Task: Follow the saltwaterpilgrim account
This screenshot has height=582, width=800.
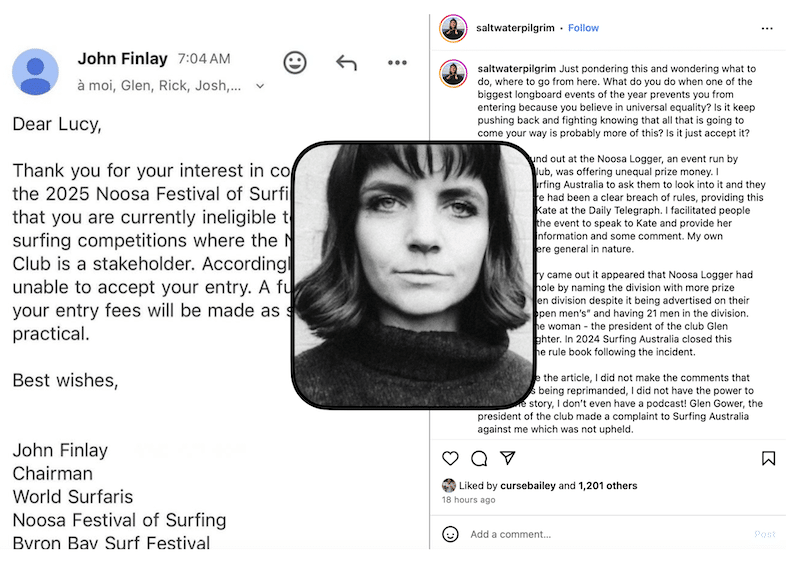Action: pos(583,28)
